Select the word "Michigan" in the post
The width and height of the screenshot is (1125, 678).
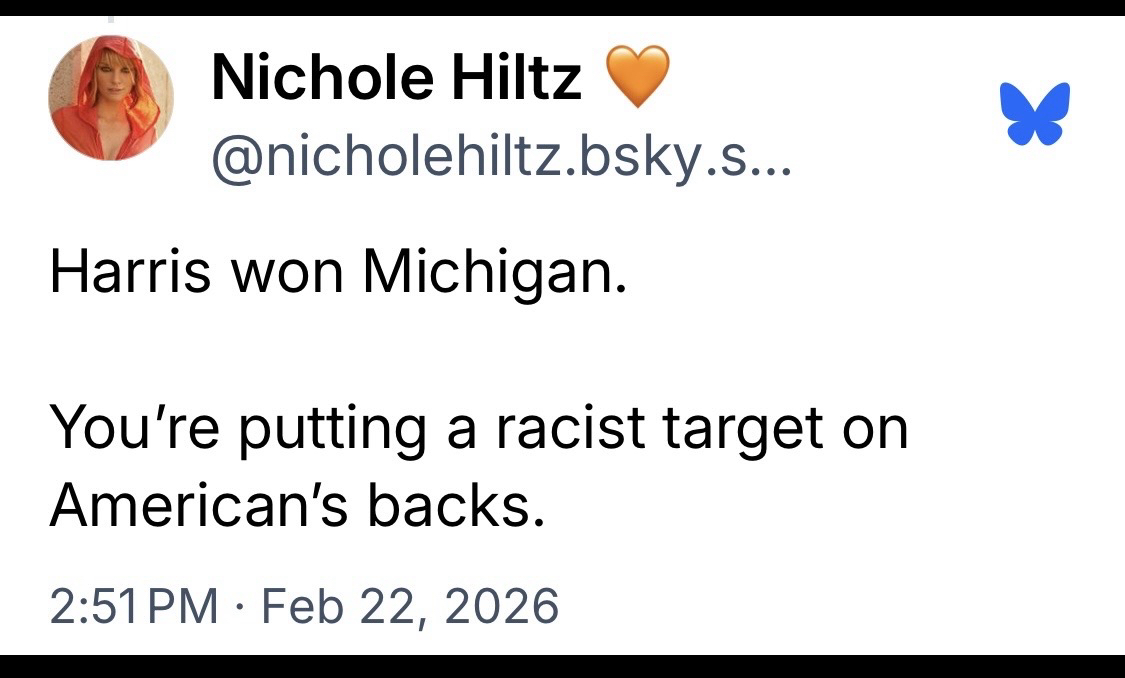click(494, 272)
